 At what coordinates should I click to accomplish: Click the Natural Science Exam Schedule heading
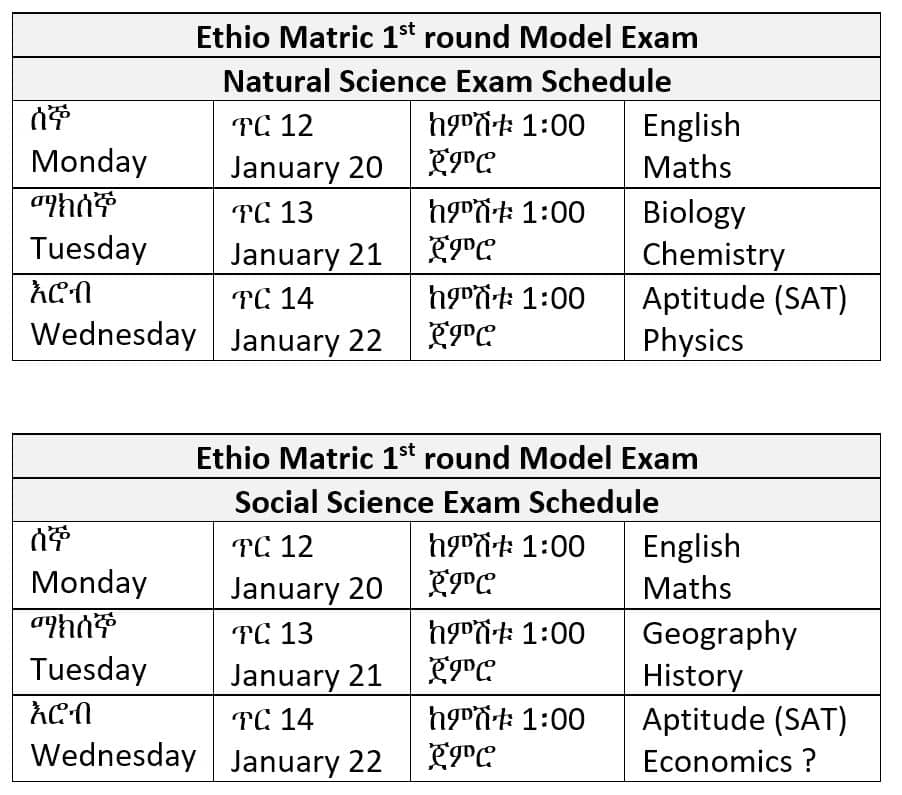pos(446,80)
